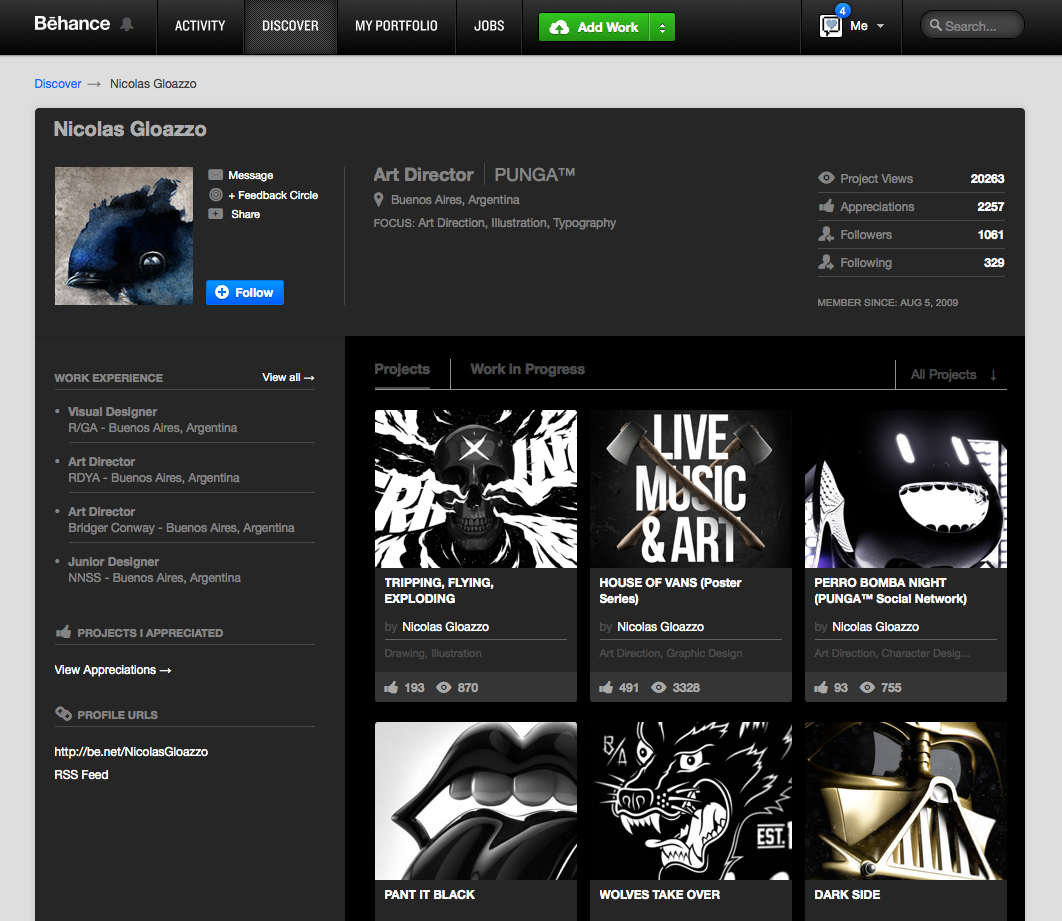Open the messages icon with badge 4

[x=830, y=26]
